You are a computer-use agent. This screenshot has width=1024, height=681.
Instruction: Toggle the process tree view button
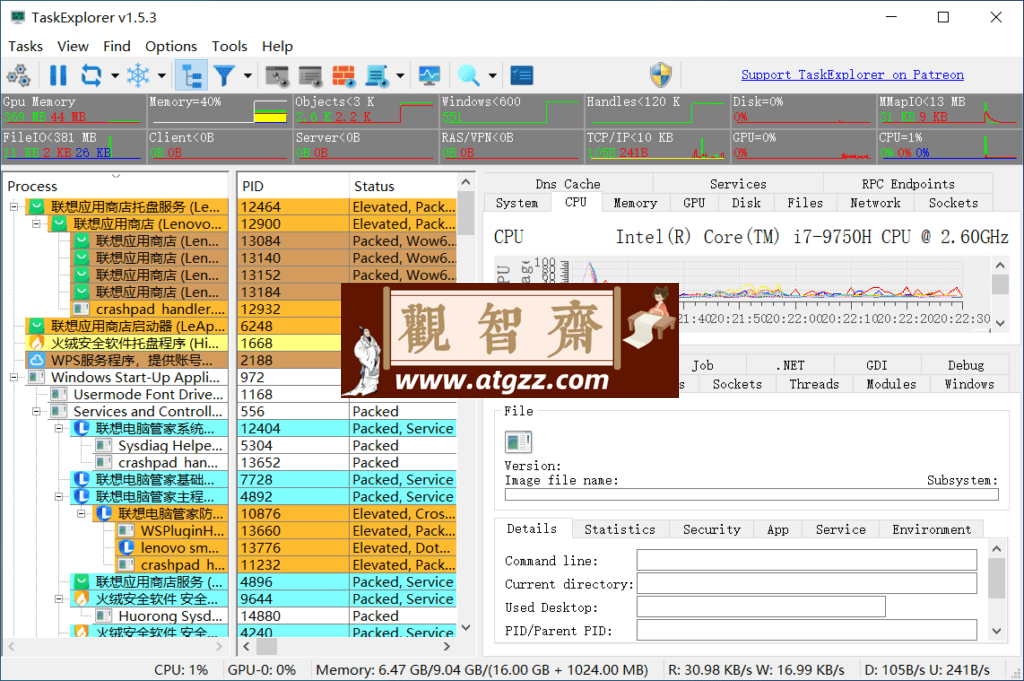coord(192,76)
